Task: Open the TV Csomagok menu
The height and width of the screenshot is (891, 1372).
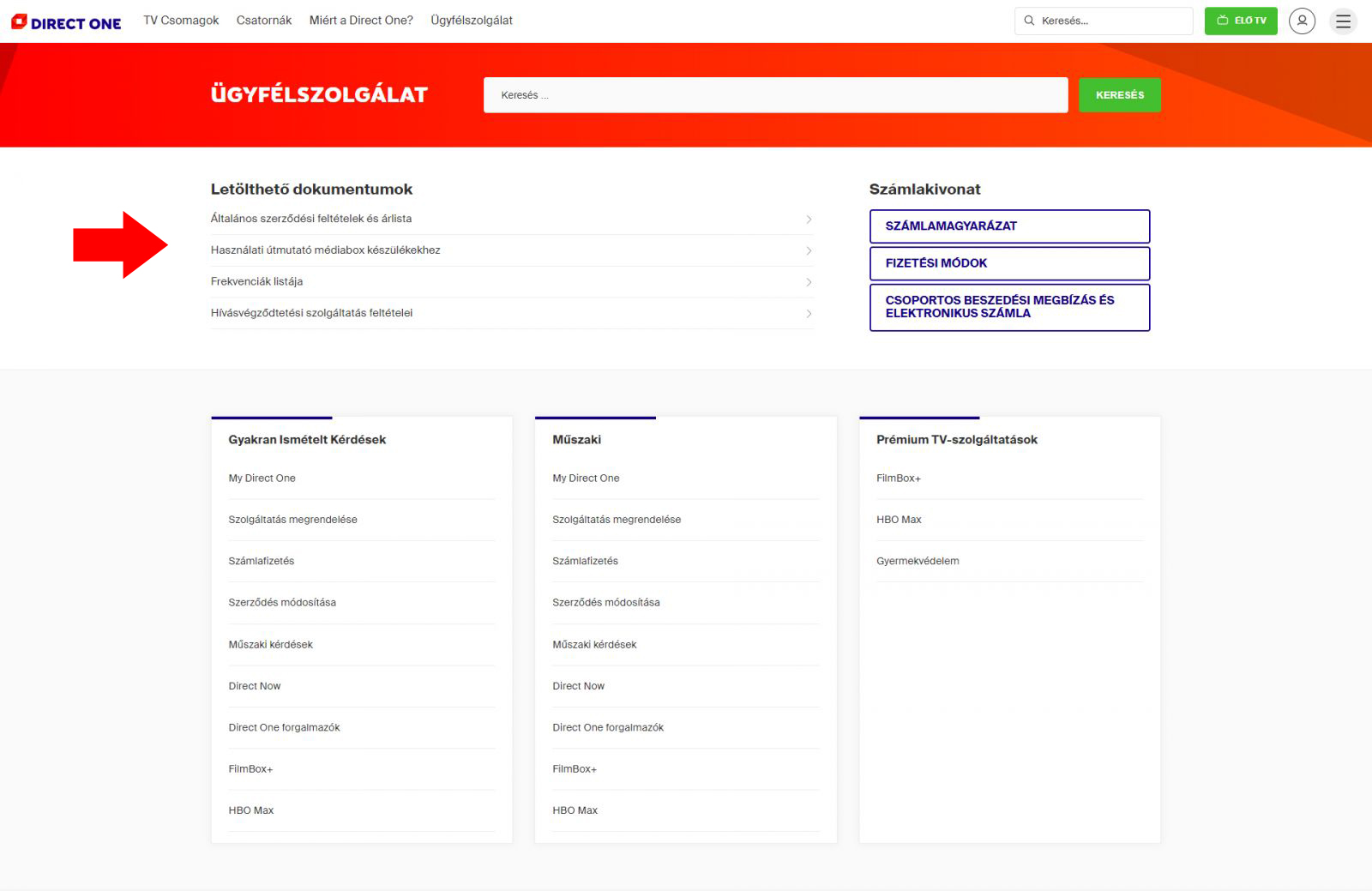Action: (181, 21)
